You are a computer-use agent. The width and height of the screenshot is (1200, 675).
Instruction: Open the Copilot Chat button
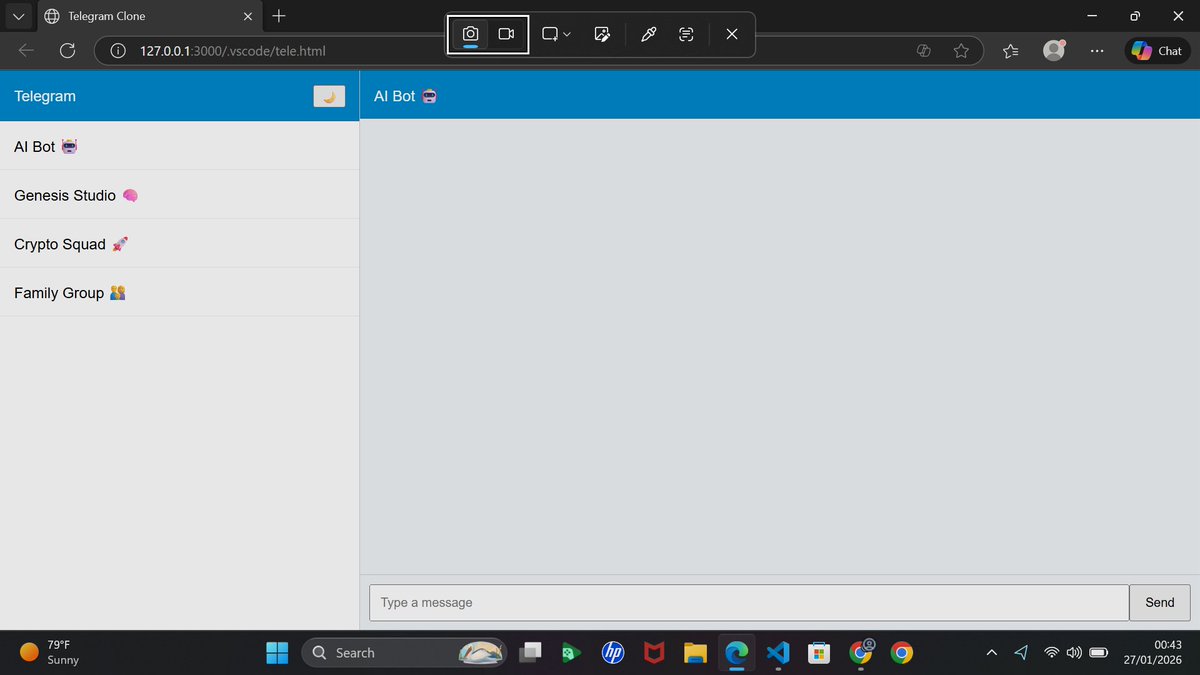click(1158, 51)
